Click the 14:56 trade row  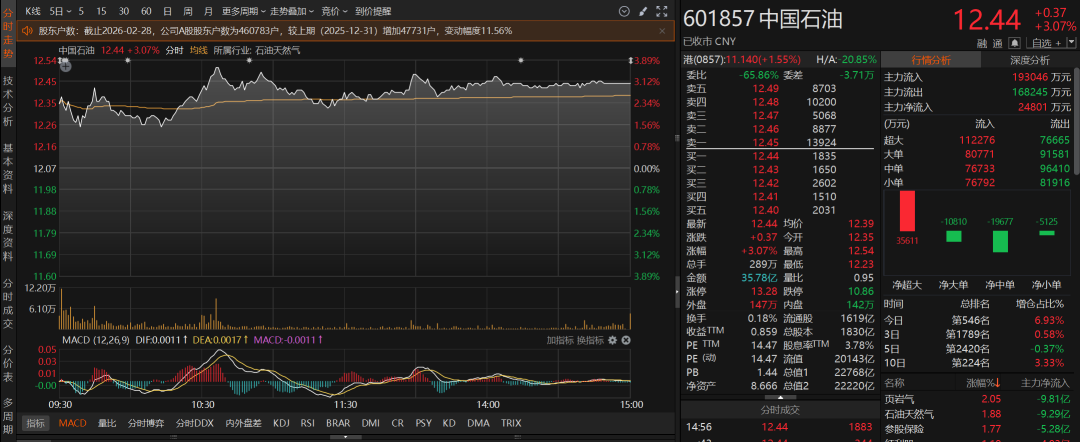pos(780,428)
